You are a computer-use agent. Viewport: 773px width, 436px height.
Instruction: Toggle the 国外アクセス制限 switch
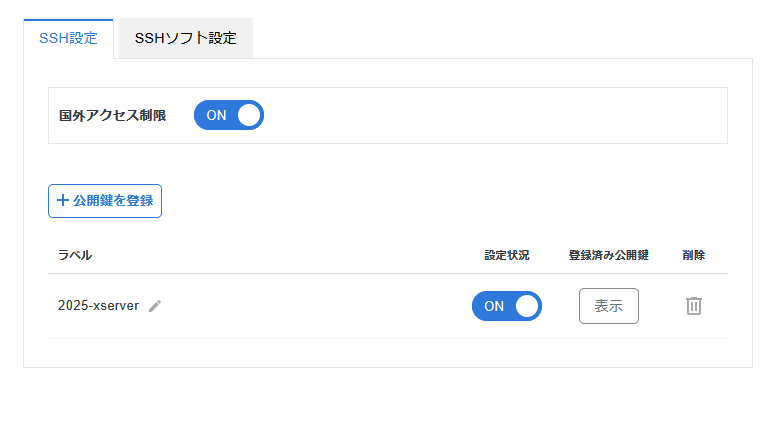click(x=229, y=115)
